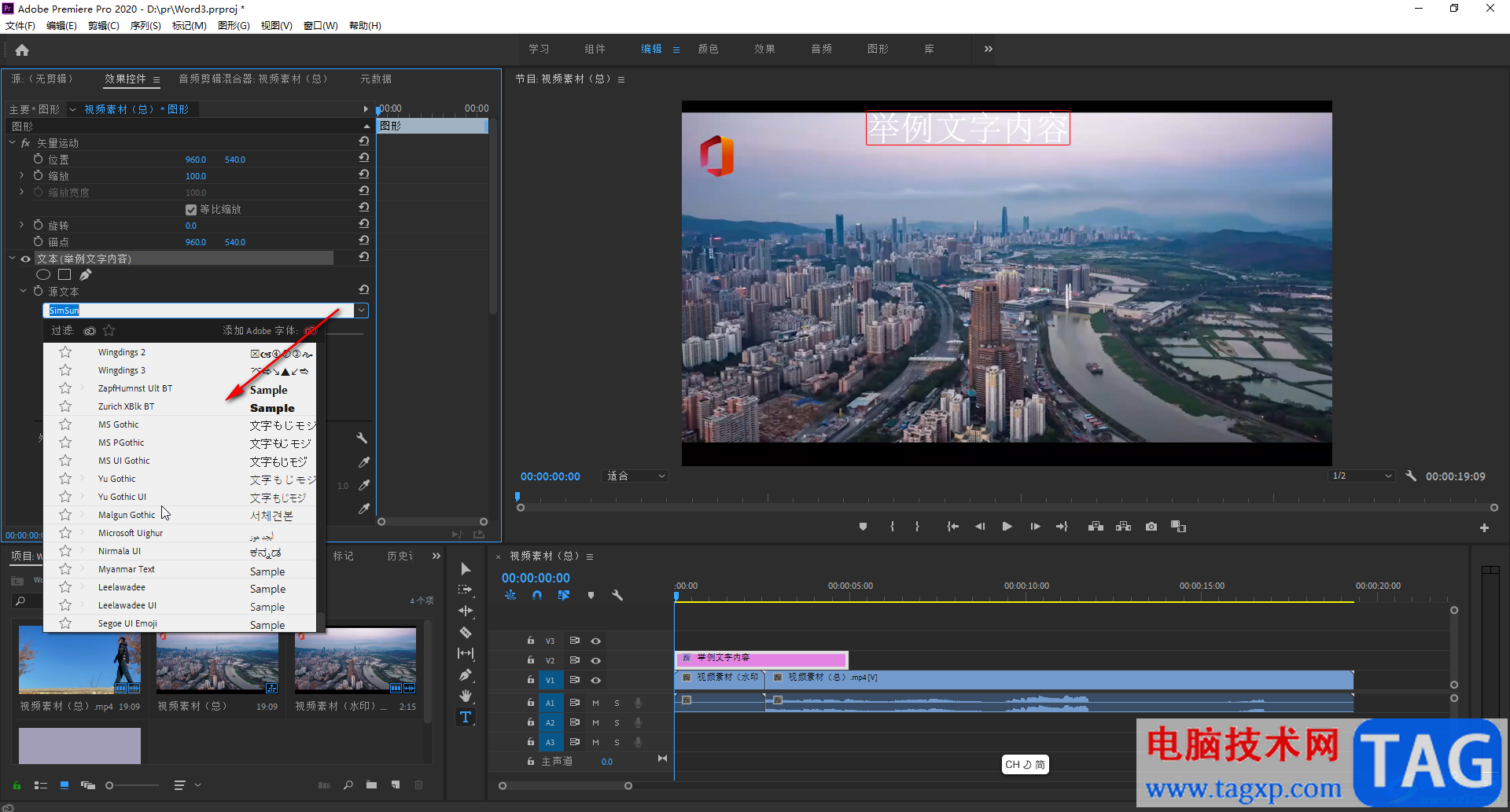Filter fonts by Adobe Fonts cloud

click(90, 331)
